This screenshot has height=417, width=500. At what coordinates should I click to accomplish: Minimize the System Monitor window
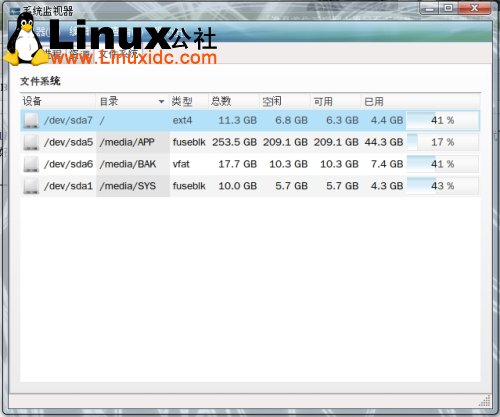click(x=429, y=8)
